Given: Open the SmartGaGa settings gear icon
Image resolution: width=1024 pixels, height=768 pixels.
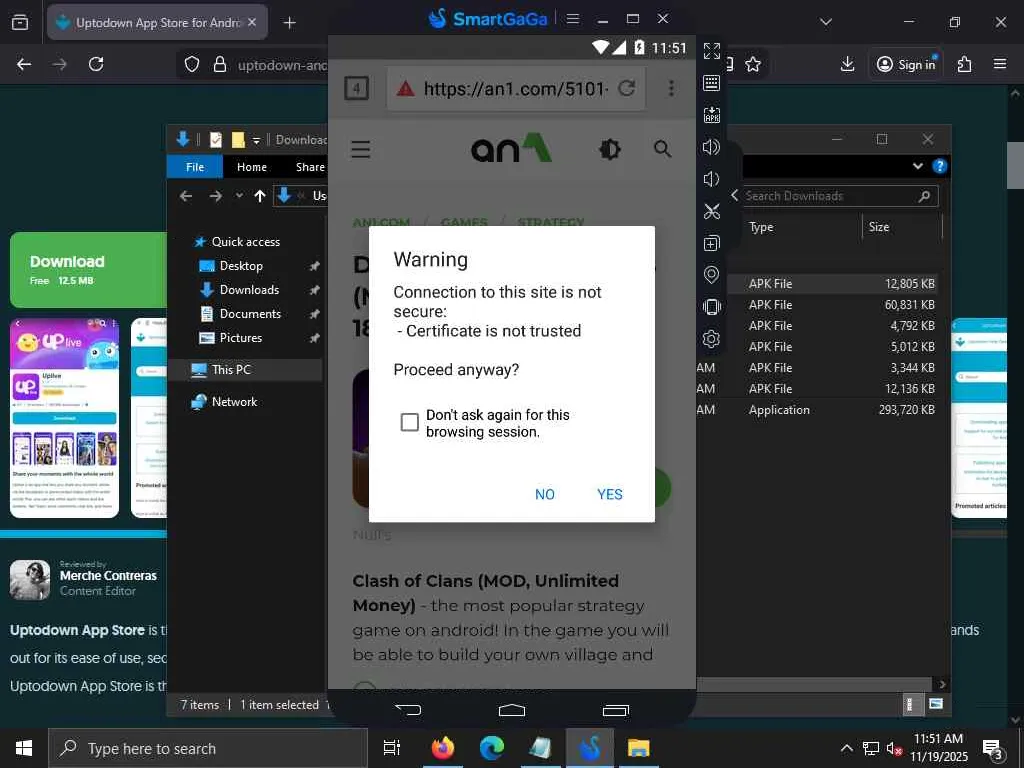Looking at the screenshot, I should click(711, 338).
